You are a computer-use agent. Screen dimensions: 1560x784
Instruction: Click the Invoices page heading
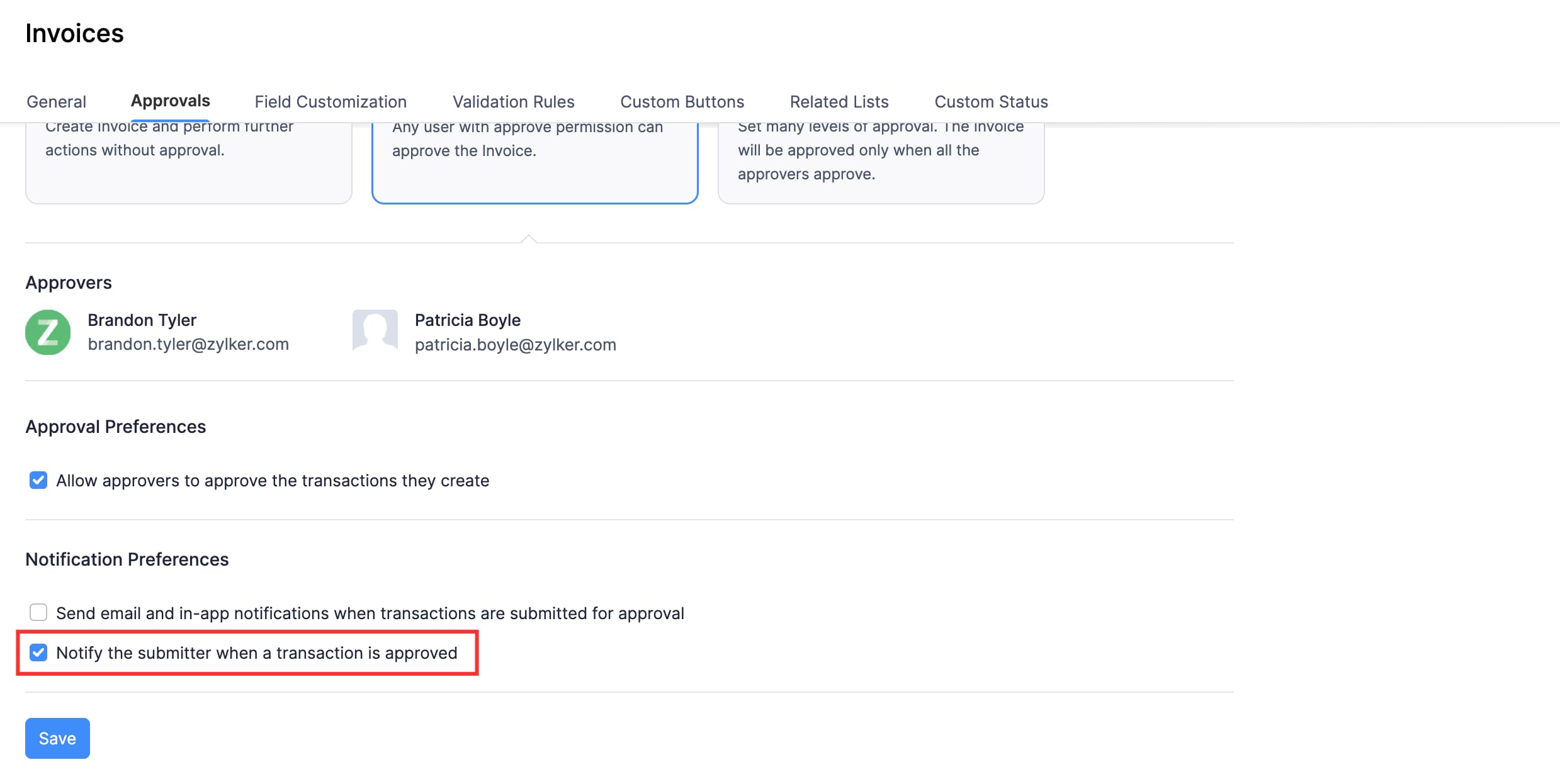point(74,33)
